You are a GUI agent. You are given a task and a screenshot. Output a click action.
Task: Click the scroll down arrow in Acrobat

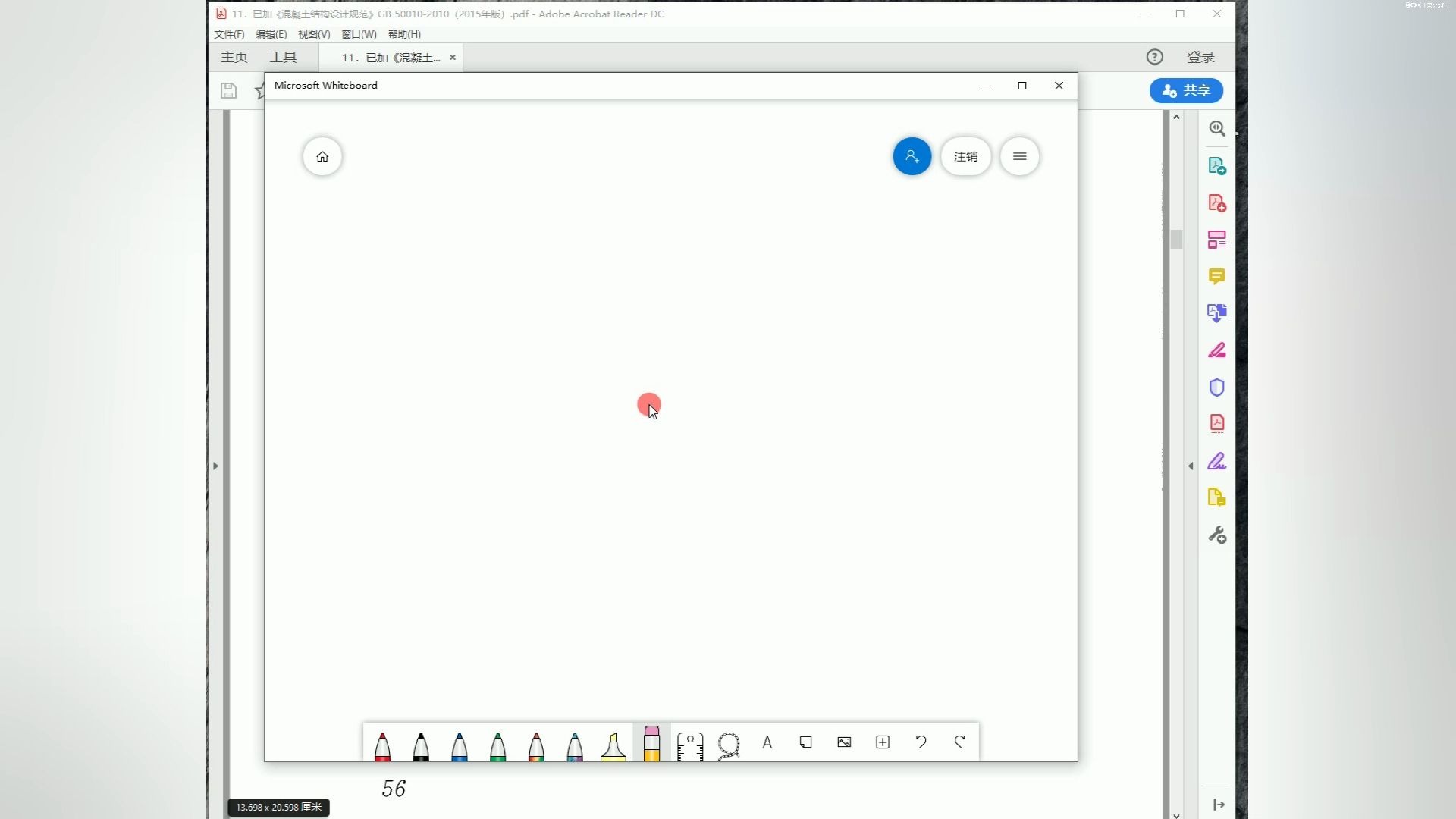[1176, 814]
